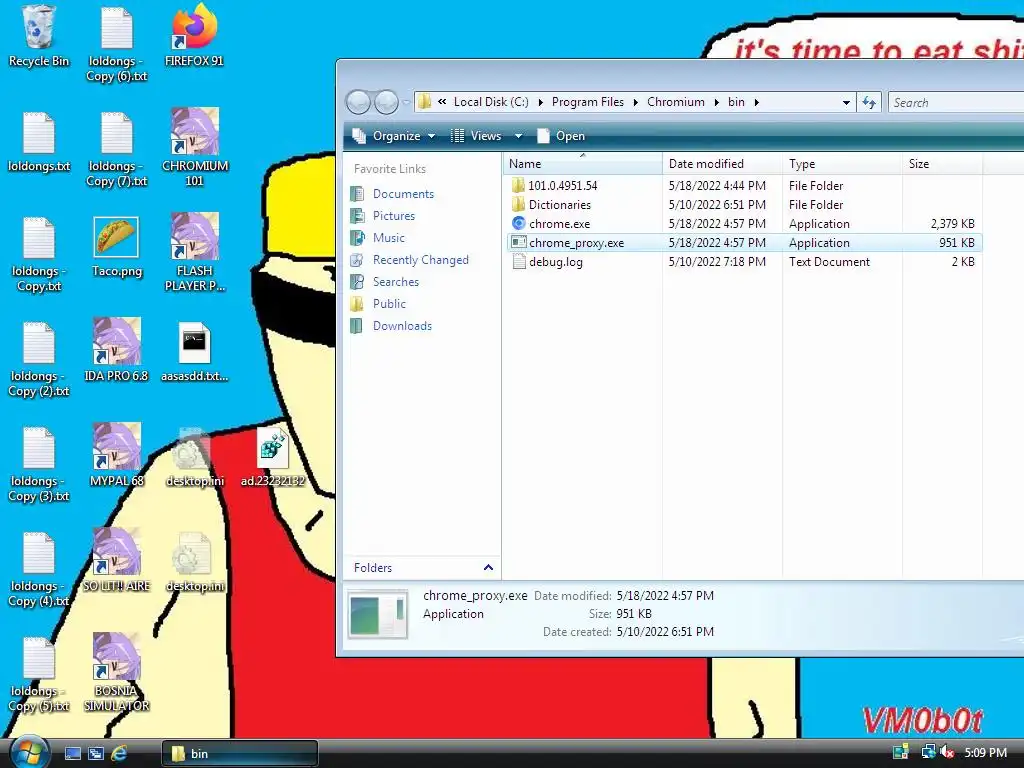Select loldongs - Copy (2).txt file
This screenshot has width=1024, height=768.
point(39,360)
